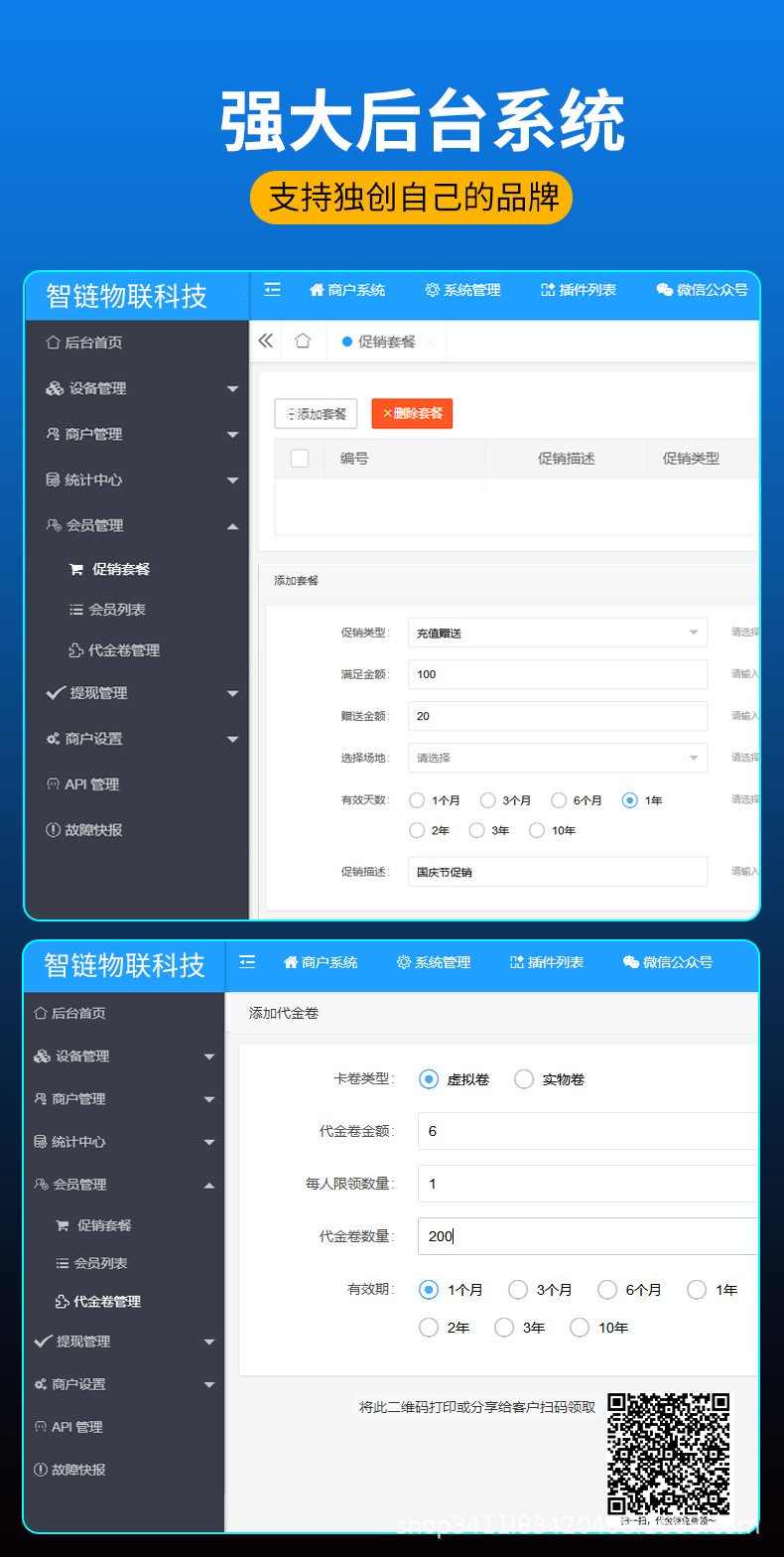The image size is (784, 1557).
Task: Click the orange 删除套餐 button
Action: [x=412, y=413]
